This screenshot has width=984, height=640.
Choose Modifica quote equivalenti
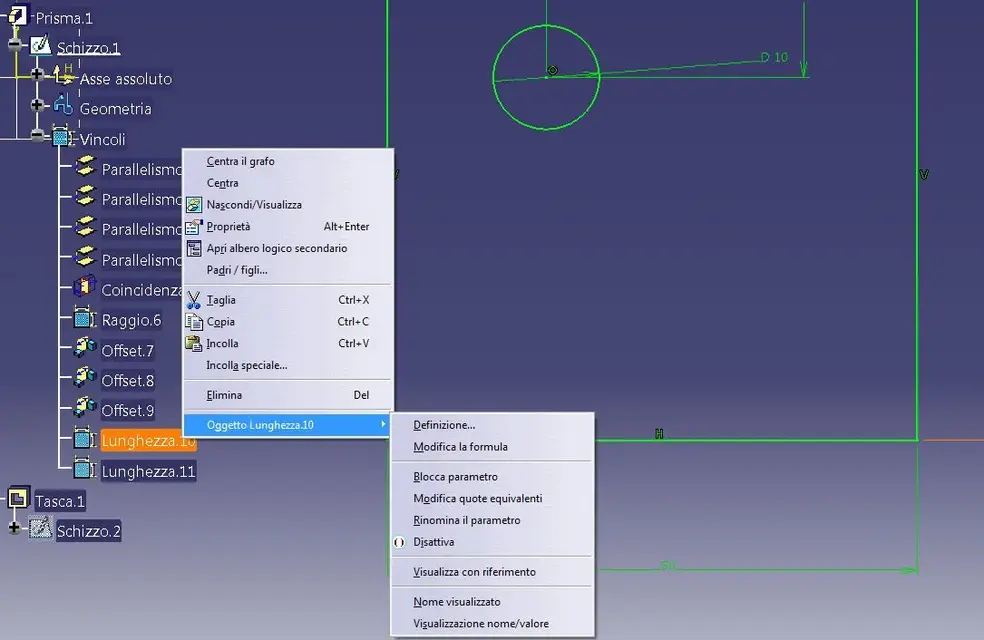[x=478, y=498]
